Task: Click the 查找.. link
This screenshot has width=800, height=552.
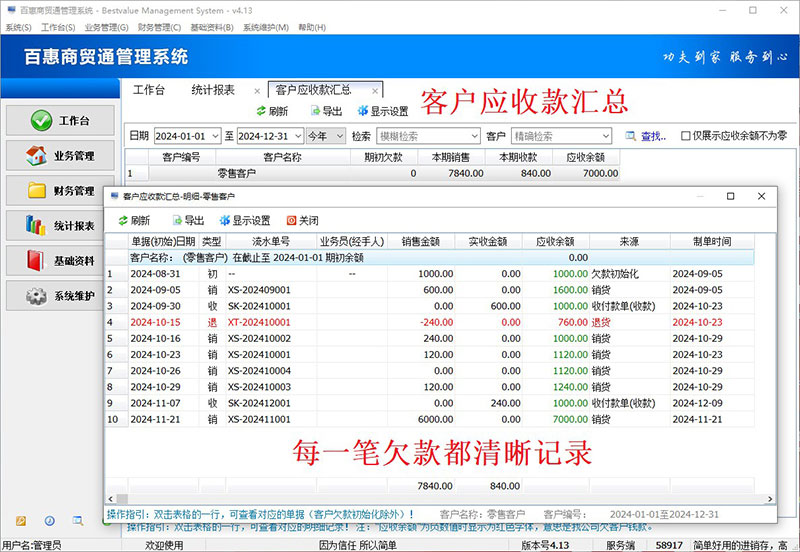Action: [653, 136]
